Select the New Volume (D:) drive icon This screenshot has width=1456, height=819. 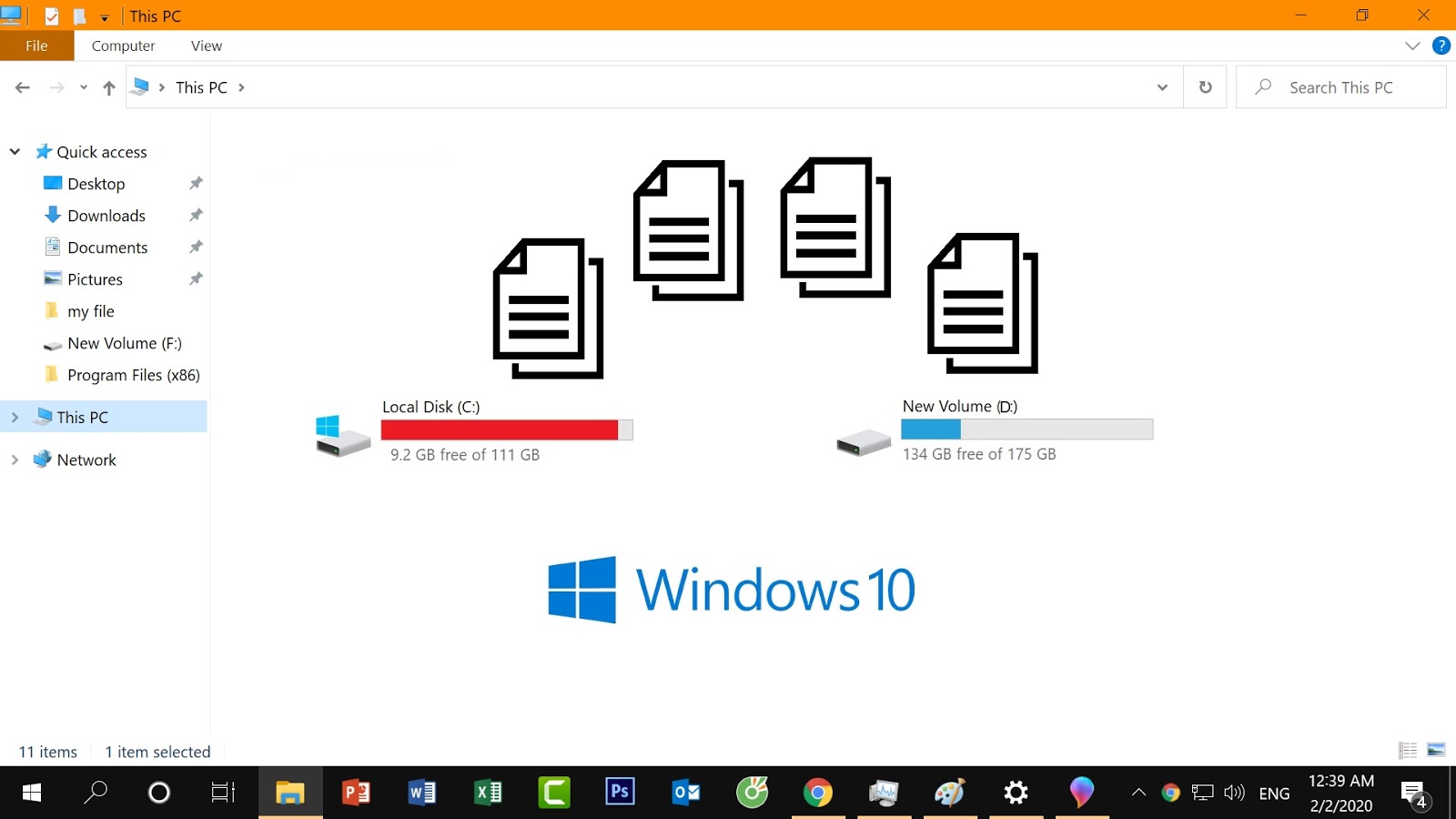click(x=863, y=442)
